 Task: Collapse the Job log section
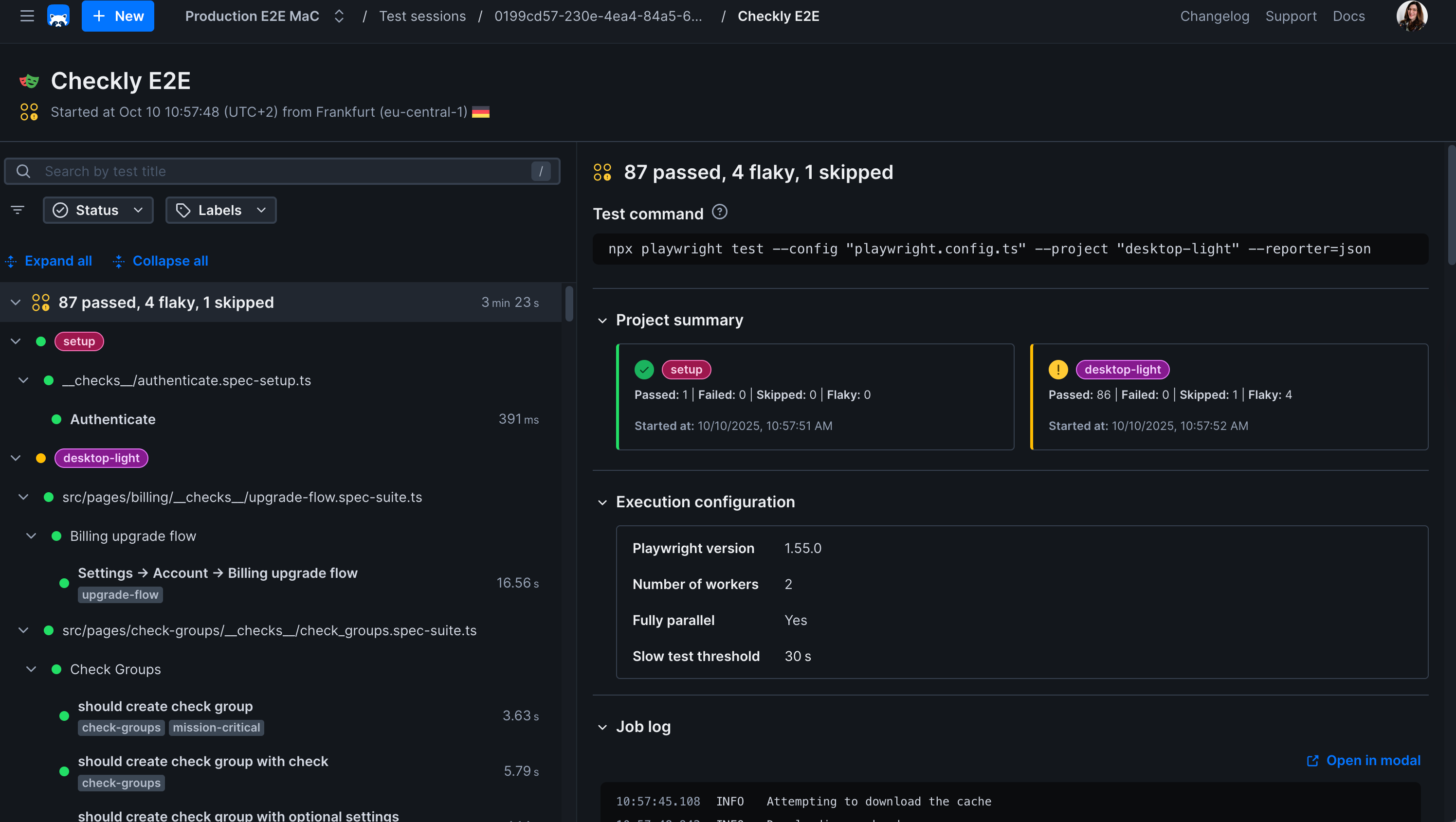602,727
